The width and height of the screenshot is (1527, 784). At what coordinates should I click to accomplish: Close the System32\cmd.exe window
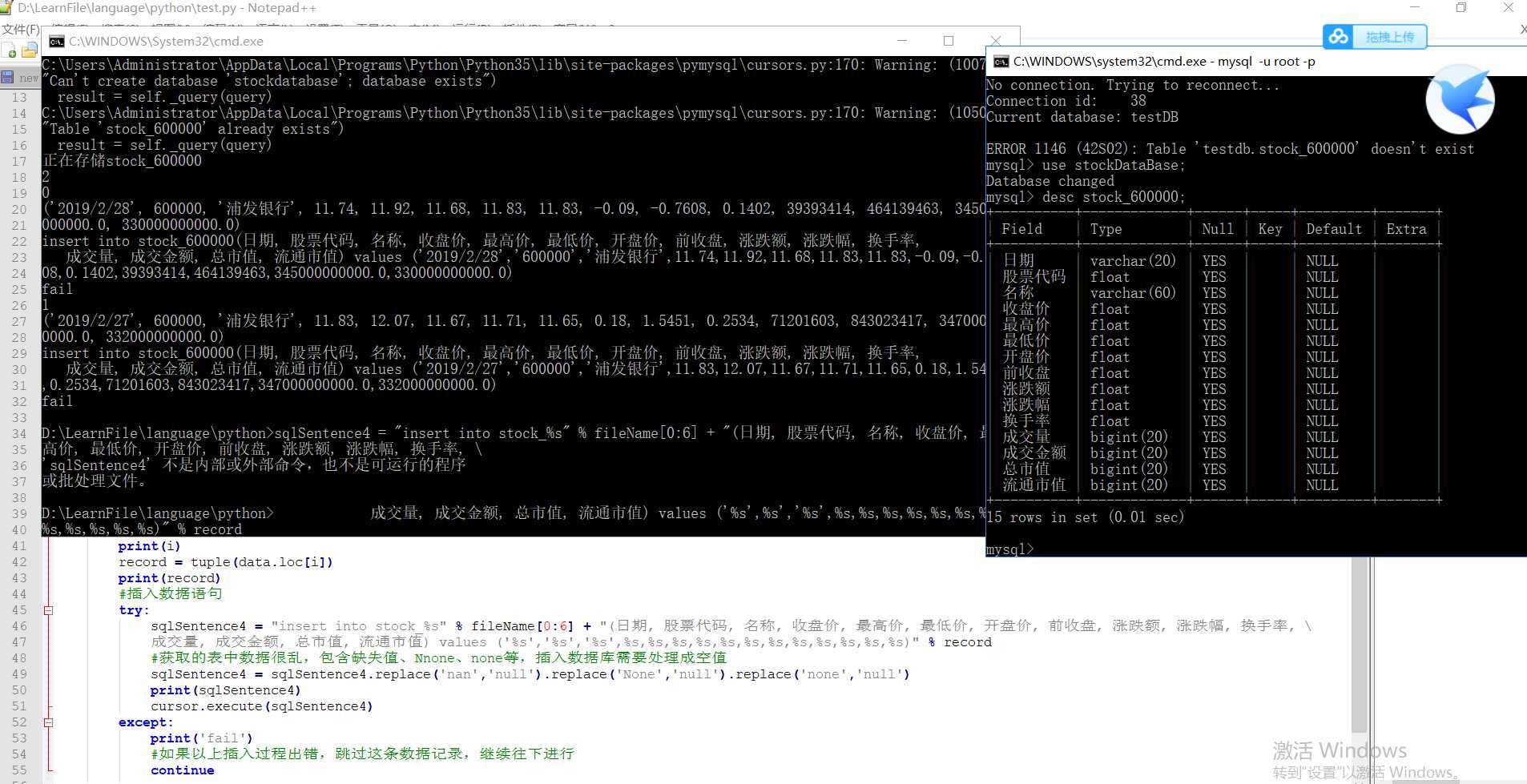[996, 41]
